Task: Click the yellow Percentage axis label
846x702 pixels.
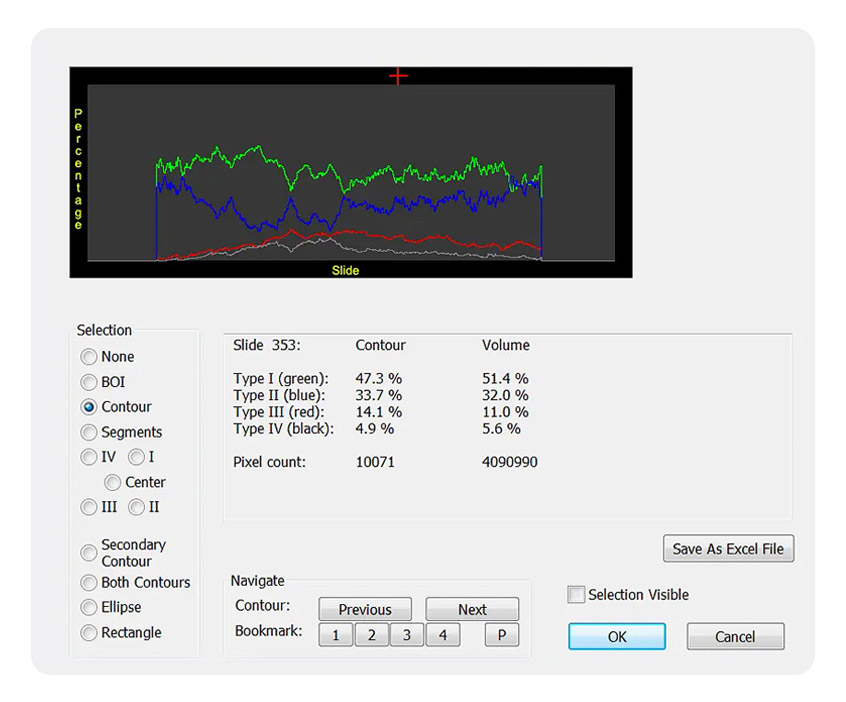Action: click(78, 169)
